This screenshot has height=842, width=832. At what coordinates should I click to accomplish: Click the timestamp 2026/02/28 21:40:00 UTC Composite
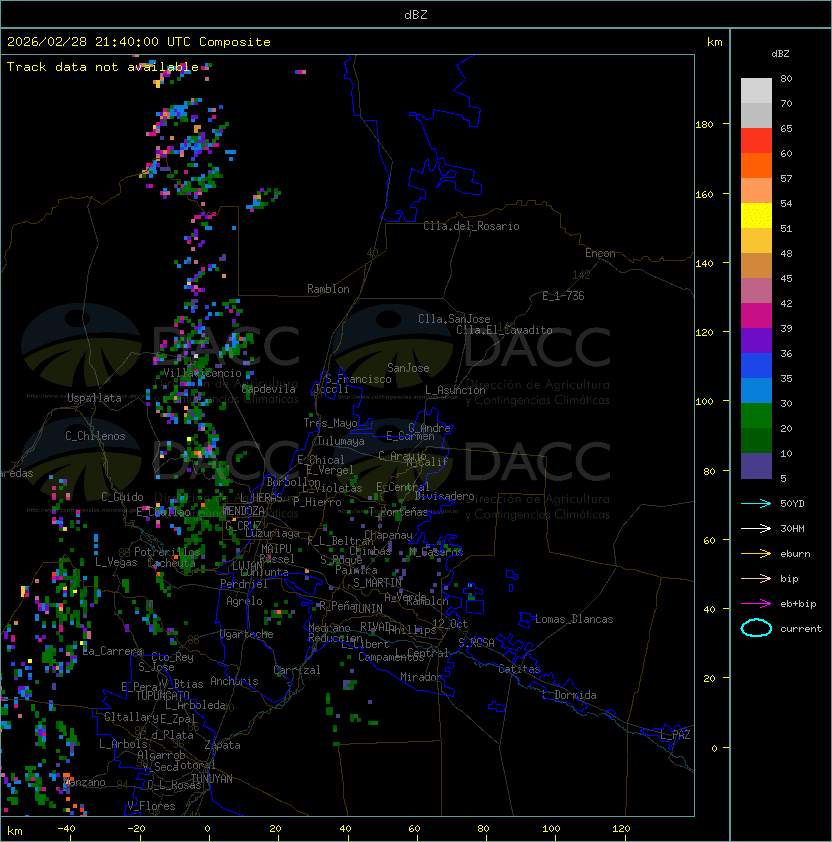click(139, 42)
